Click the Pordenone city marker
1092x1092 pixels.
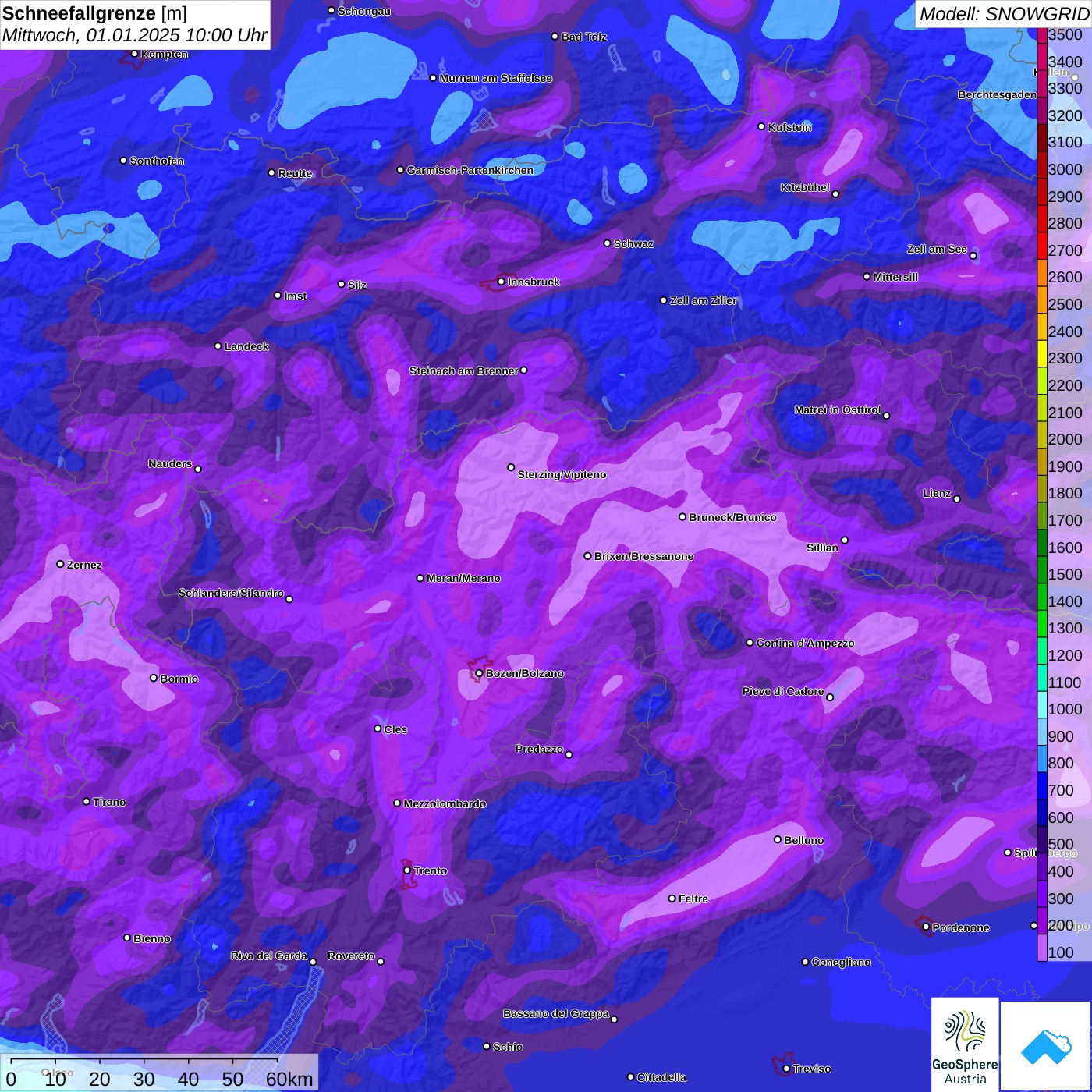[x=926, y=927]
